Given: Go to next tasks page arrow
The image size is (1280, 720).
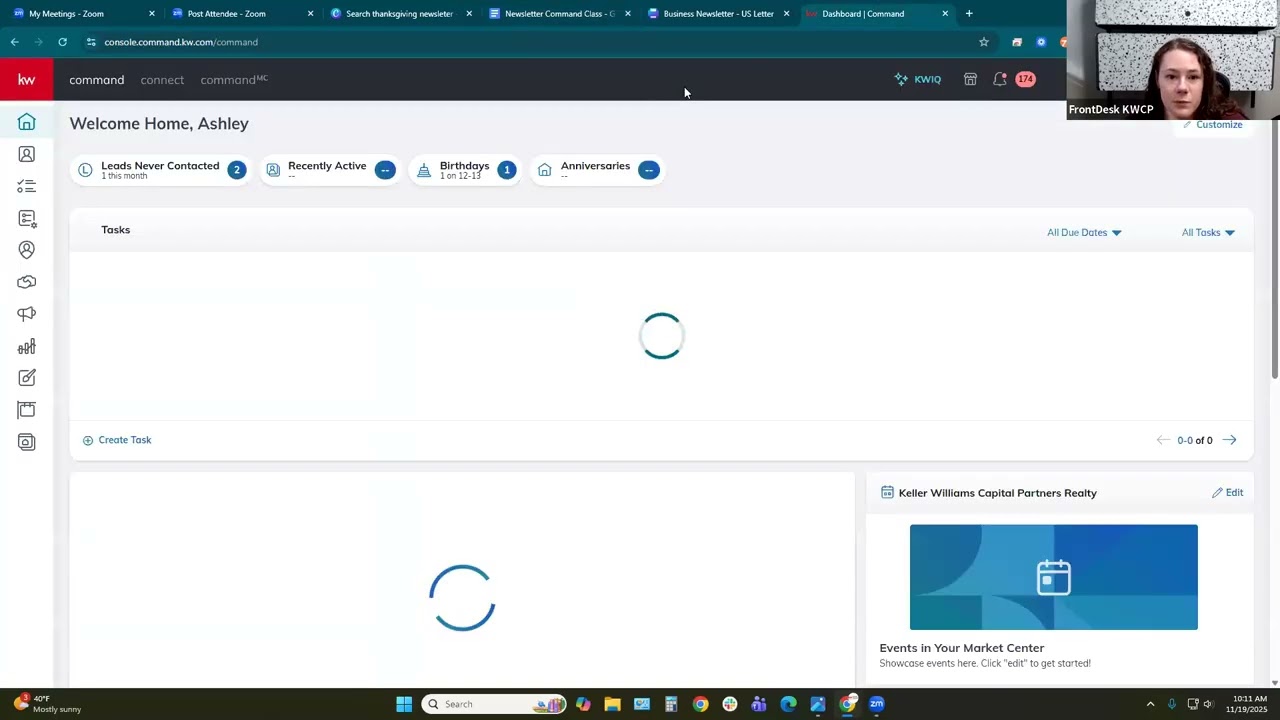Looking at the screenshot, I should tap(1229, 440).
